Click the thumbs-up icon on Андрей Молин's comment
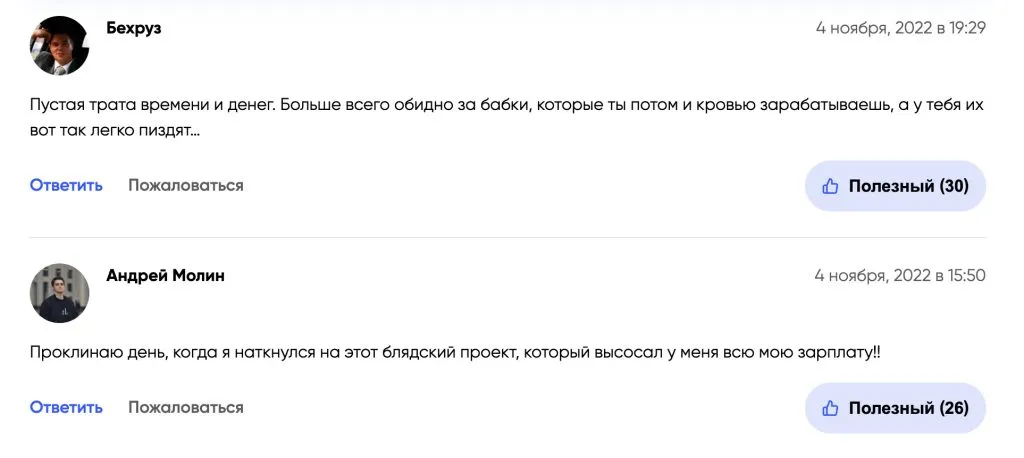The width and height of the screenshot is (1024, 458). (830, 408)
